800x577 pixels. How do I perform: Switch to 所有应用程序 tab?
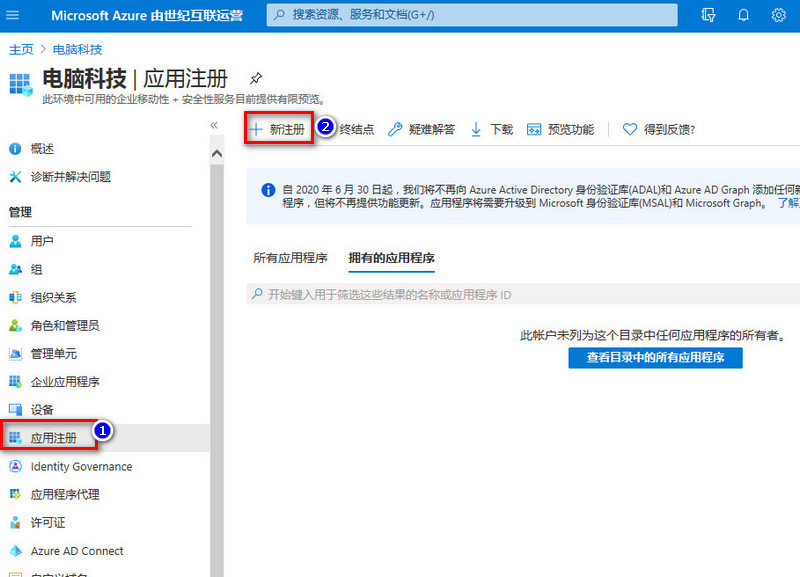tap(290, 258)
